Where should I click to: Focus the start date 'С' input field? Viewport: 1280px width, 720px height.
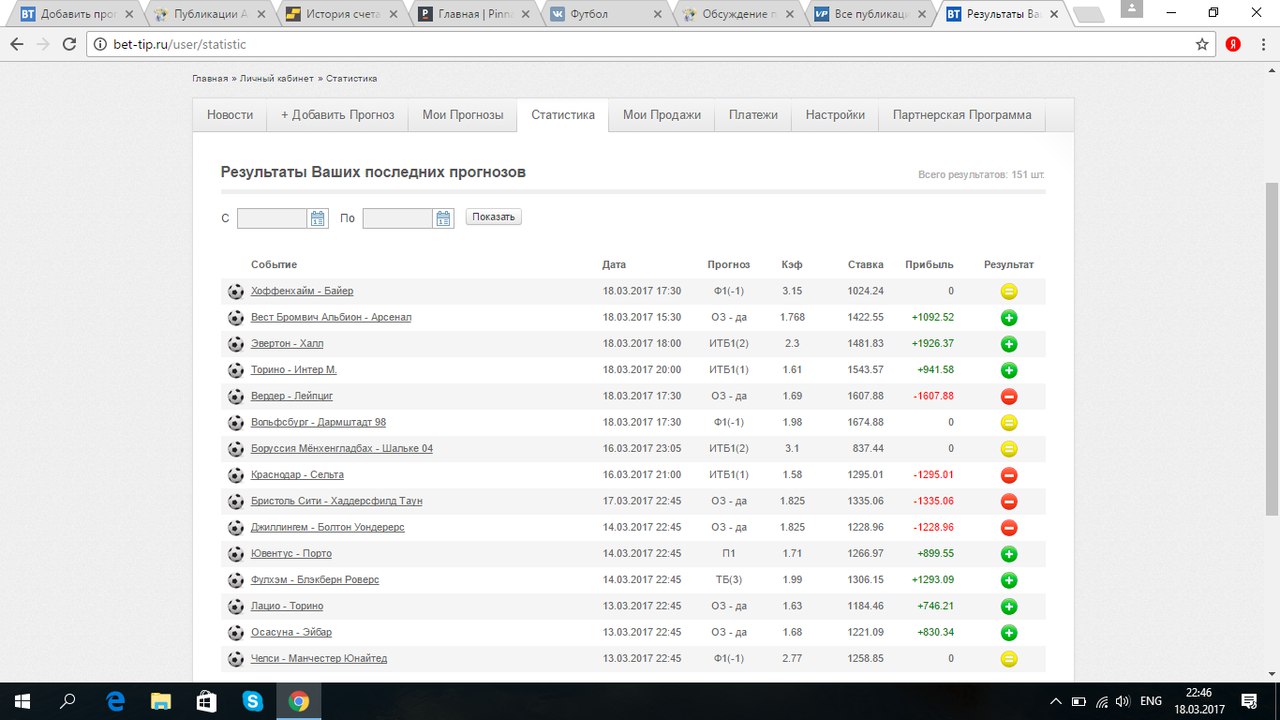click(x=272, y=218)
